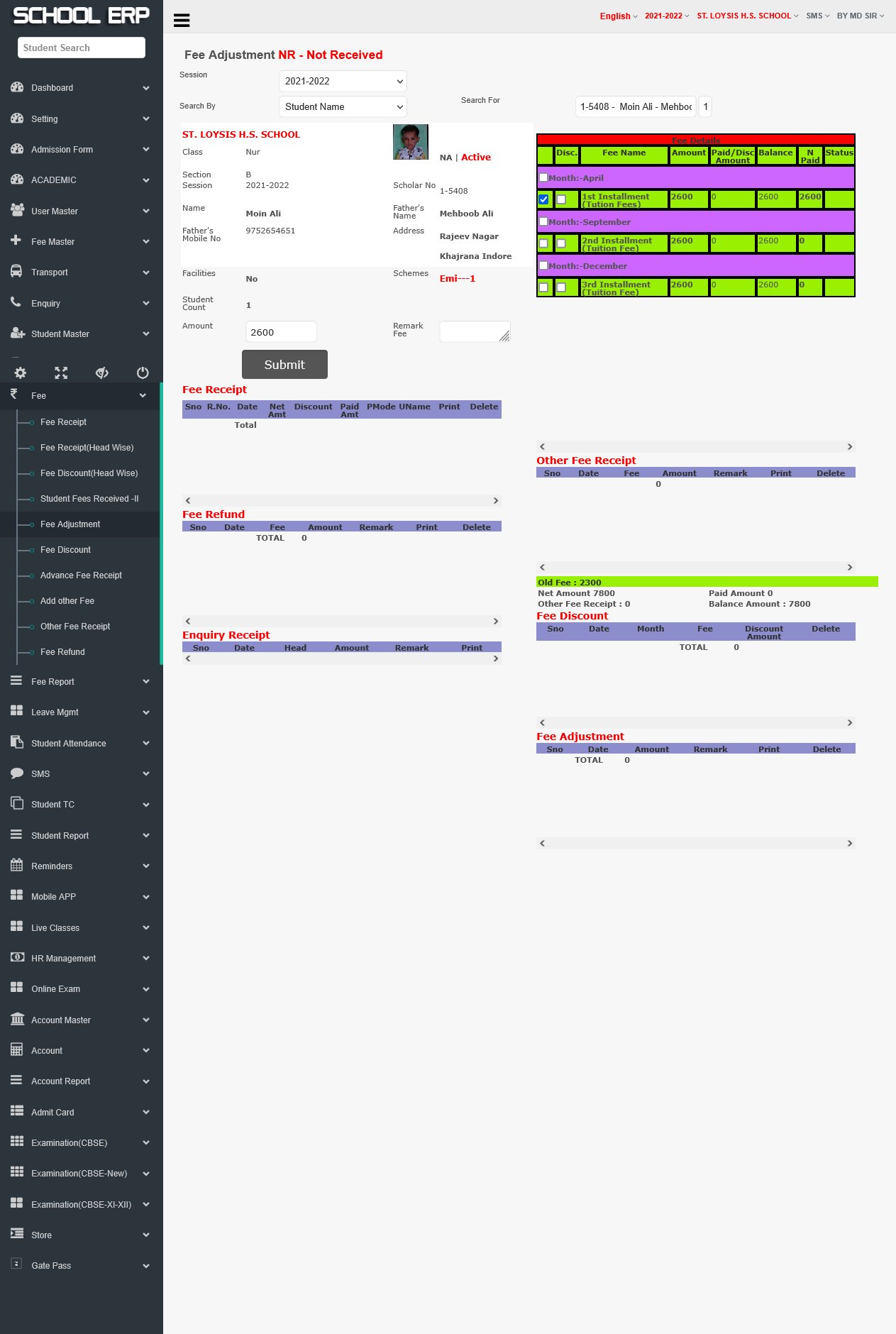The width and height of the screenshot is (896, 1334).
Task: Check the 3rd Installment Disc. checkbox
Action: pos(561,287)
